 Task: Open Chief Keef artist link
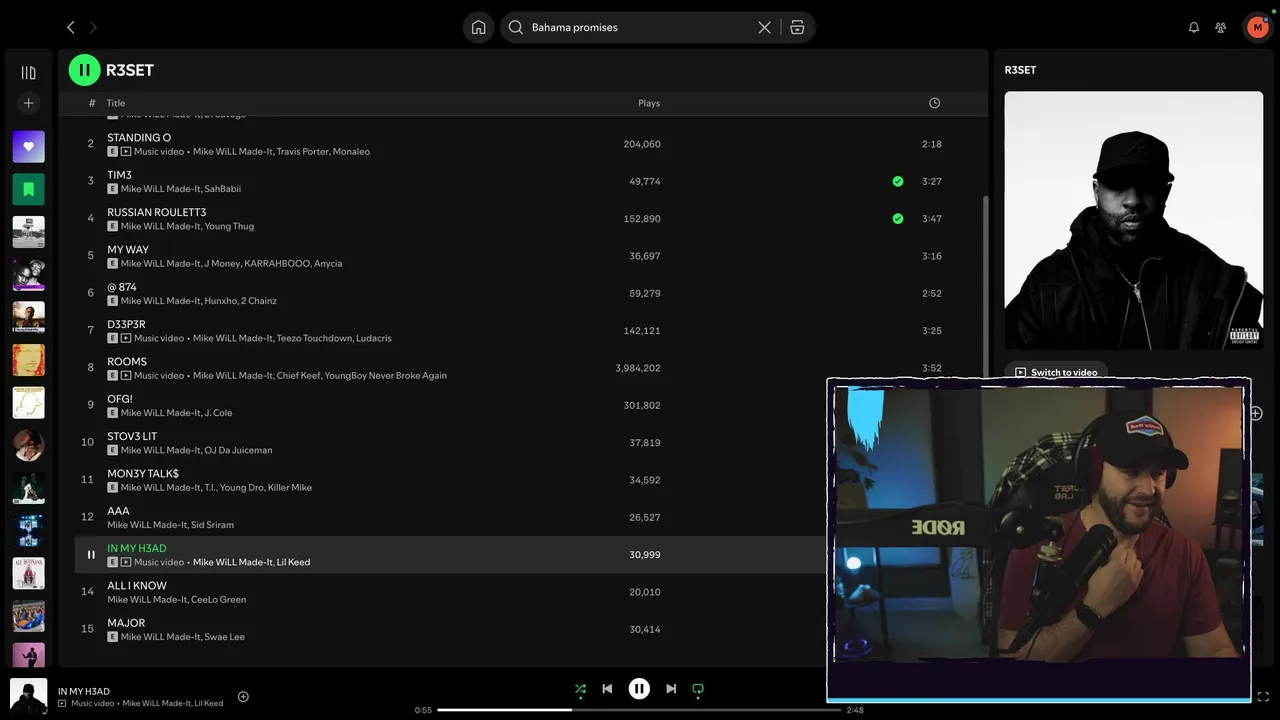297,376
